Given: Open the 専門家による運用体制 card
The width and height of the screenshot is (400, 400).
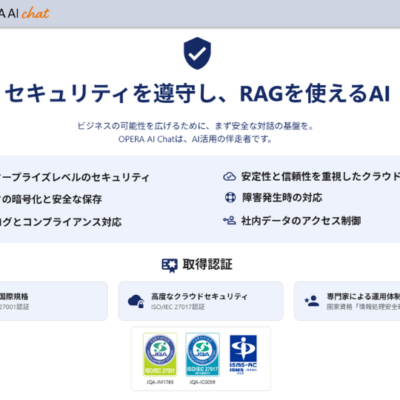Looking at the screenshot, I should tap(347, 301).
